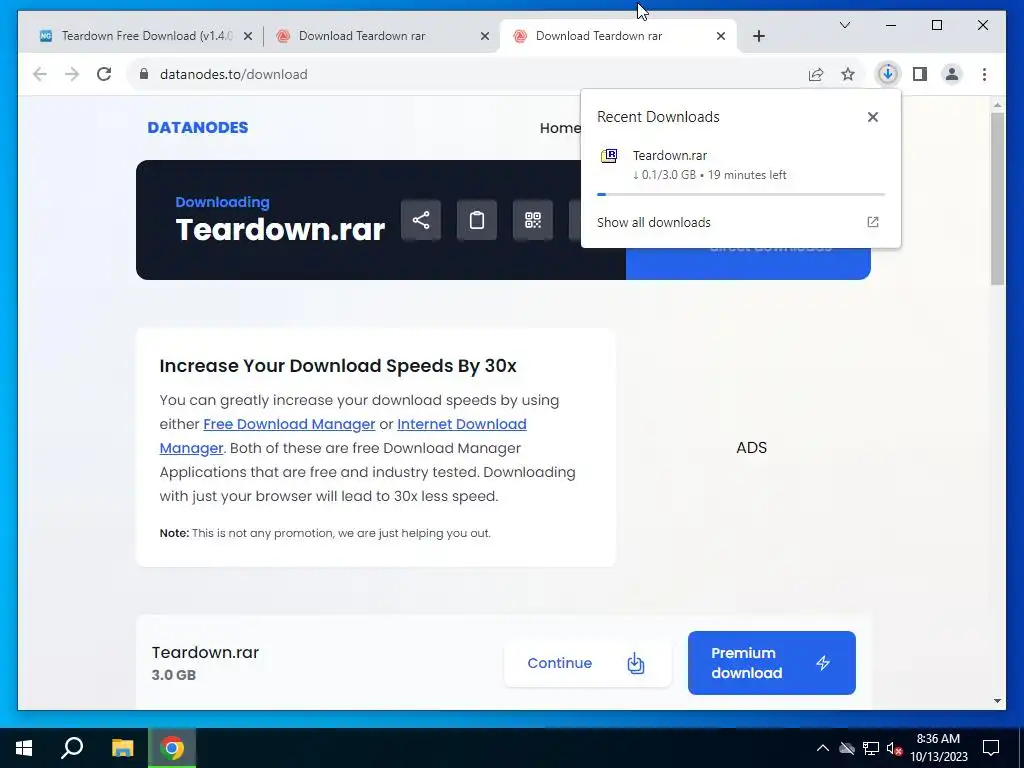
Task: Click the Continue download button
Action: tap(587, 663)
